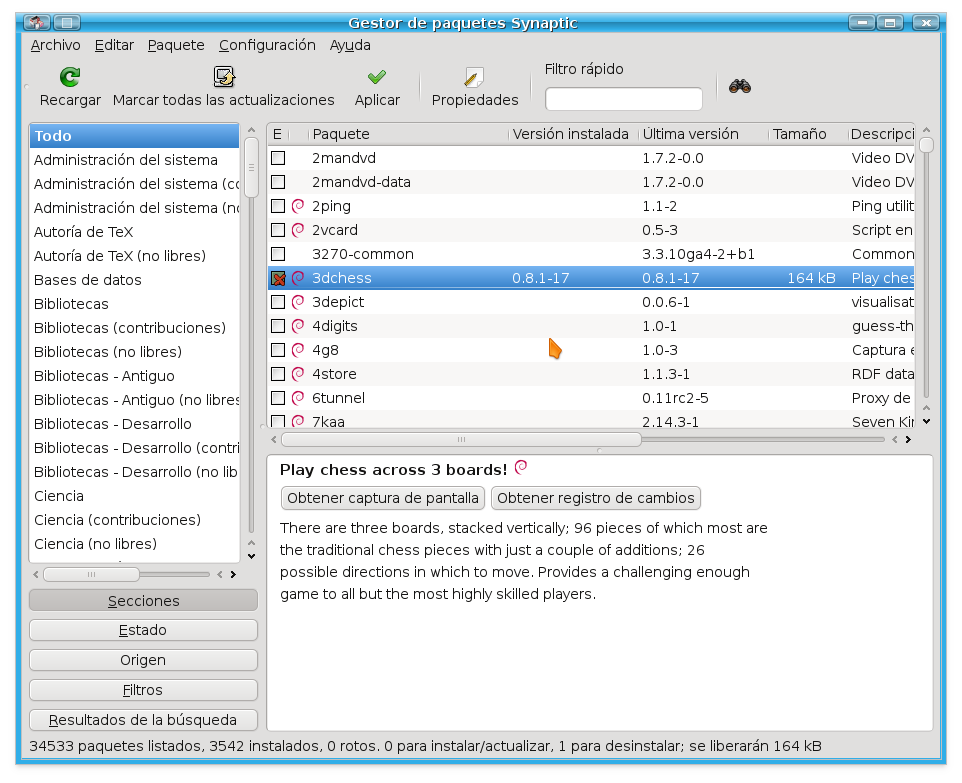Click Debian swirl icon next to 3depict
This screenshot has height=783, width=962.
[x=298, y=302]
